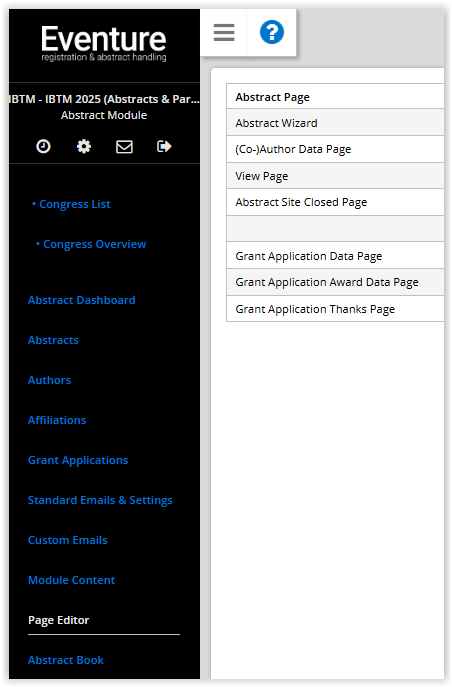Select Abstract Site Closed Page
The height and width of the screenshot is (687, 452).
(x=335, y=202)
